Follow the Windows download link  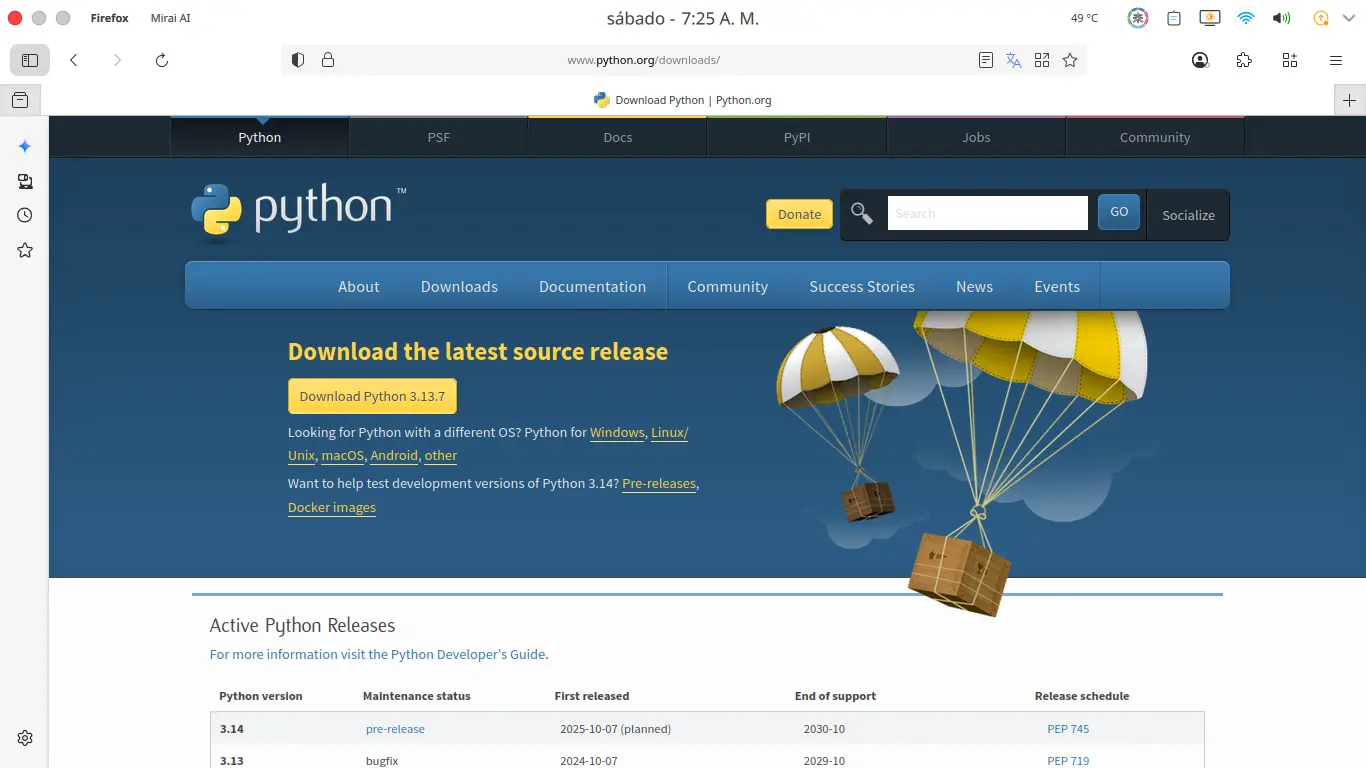[x=617, y=433]
